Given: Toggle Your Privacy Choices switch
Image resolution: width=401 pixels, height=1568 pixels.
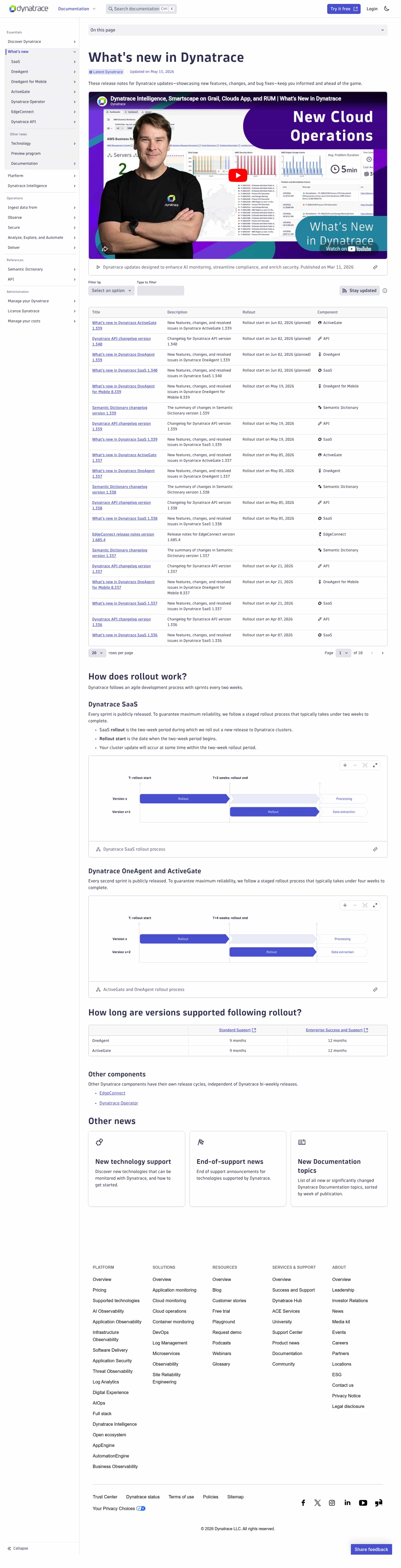Looking at the screenshot, I should click(141, 1508).
